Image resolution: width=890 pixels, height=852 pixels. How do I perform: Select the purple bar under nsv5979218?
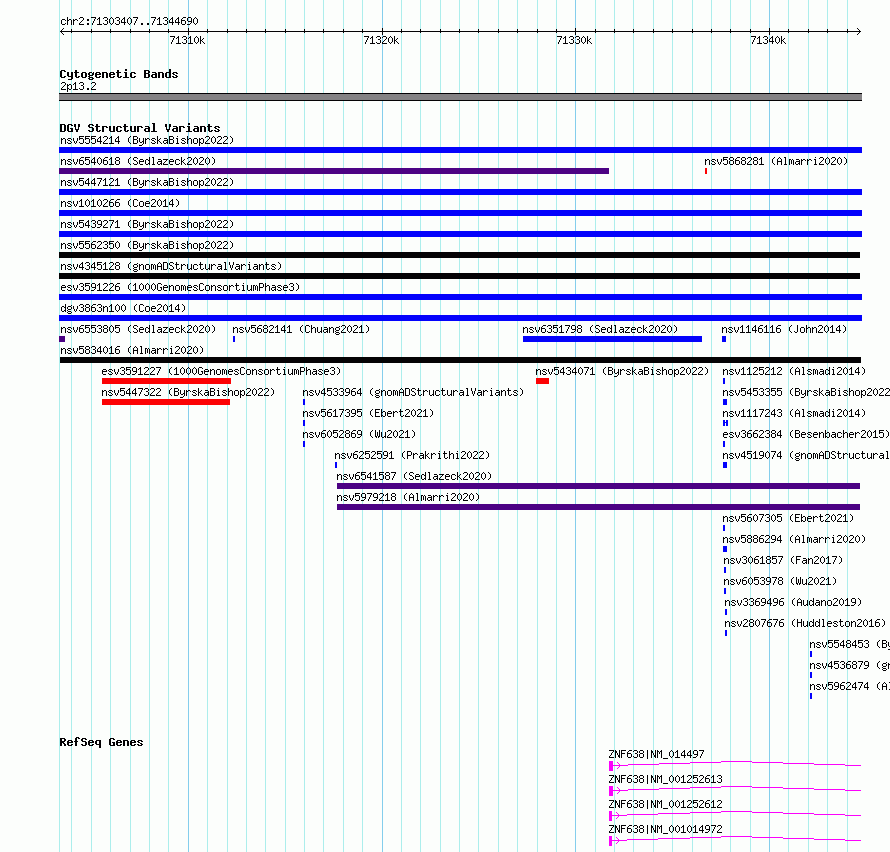coord(598,507)
